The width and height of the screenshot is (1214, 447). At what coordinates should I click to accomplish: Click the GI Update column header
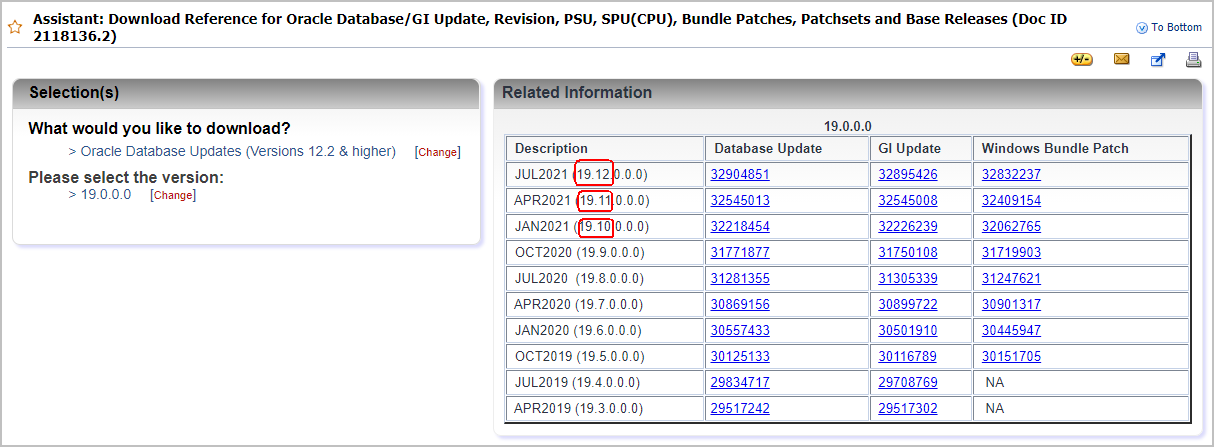(921, 148)
